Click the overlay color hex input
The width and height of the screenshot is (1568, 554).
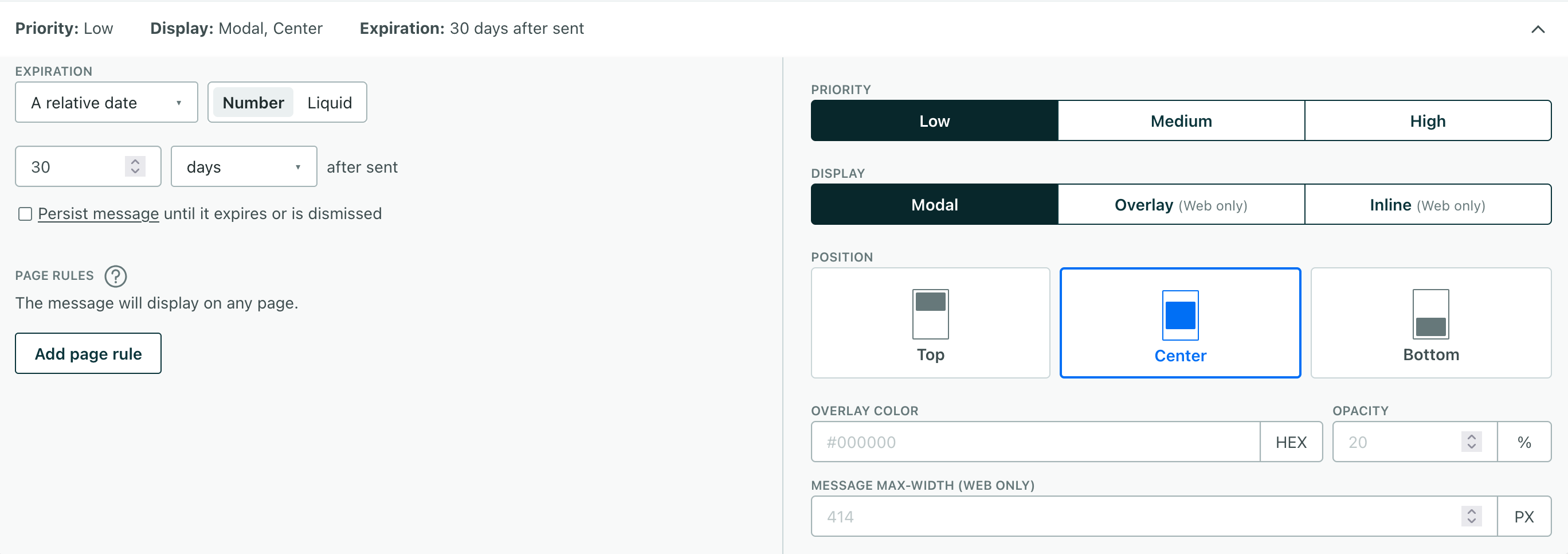pos(1036,442)
